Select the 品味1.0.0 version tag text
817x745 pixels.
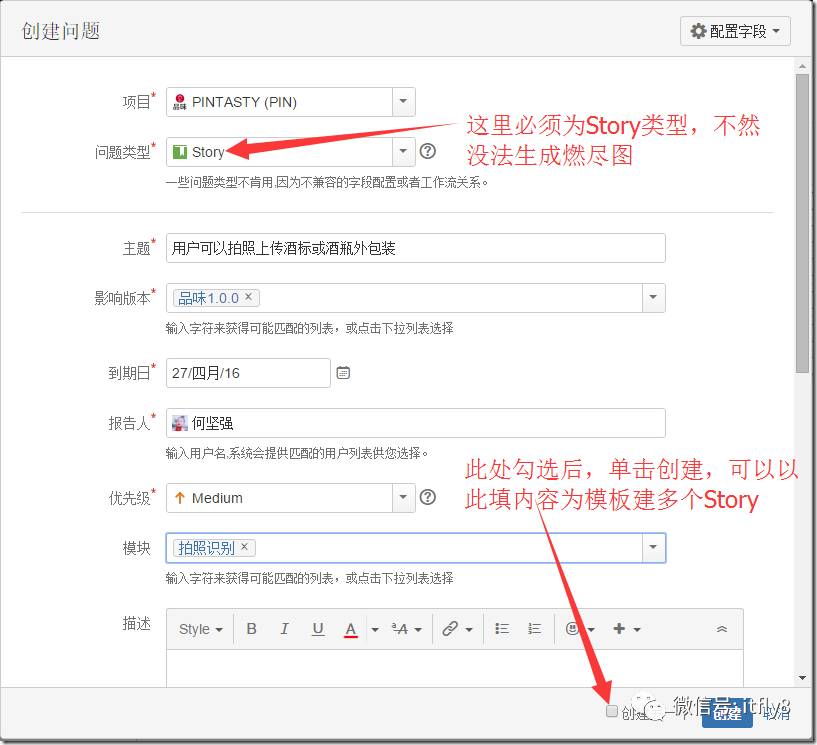[x=208, y=298]
